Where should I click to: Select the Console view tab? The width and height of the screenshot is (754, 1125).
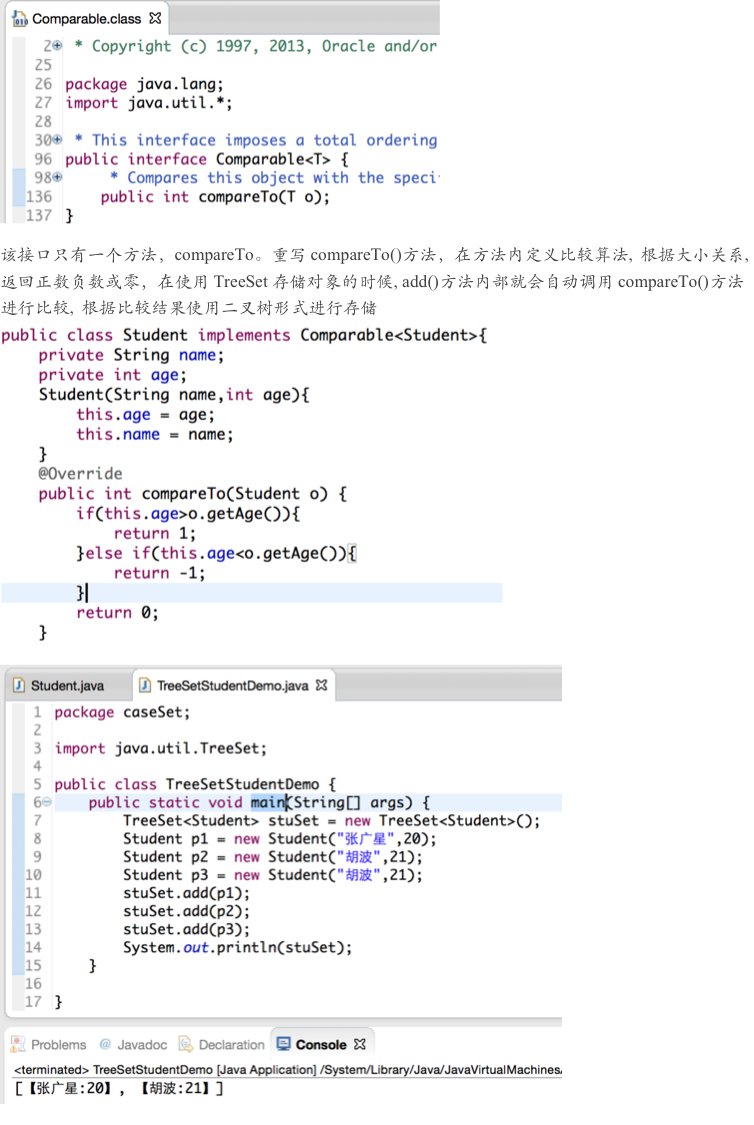click(321, 1045)
